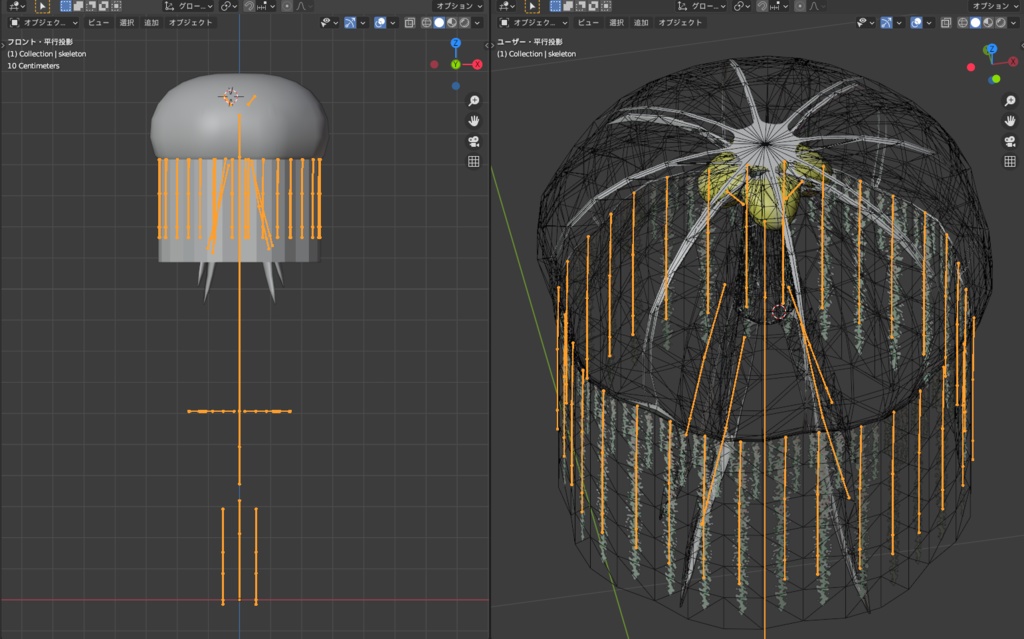Click the red X axis on left gizmo
Viewport: 1024px width, 639px height.
pyautogui.click(x=477, y=64)
